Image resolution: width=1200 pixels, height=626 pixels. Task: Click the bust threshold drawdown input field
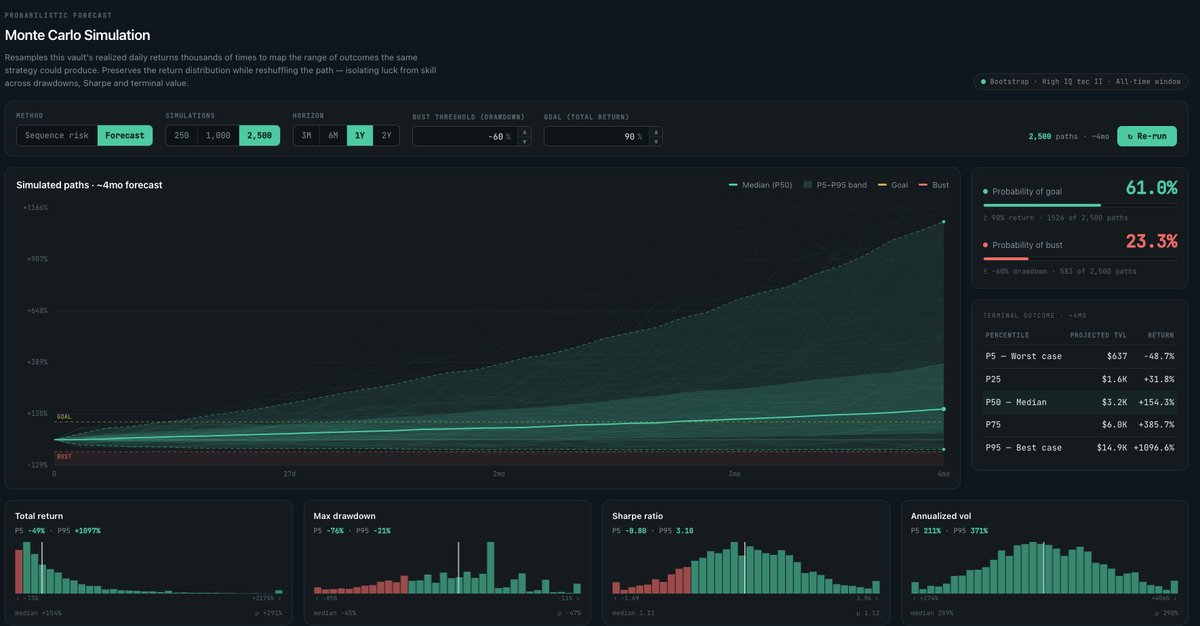click(464, 136)
